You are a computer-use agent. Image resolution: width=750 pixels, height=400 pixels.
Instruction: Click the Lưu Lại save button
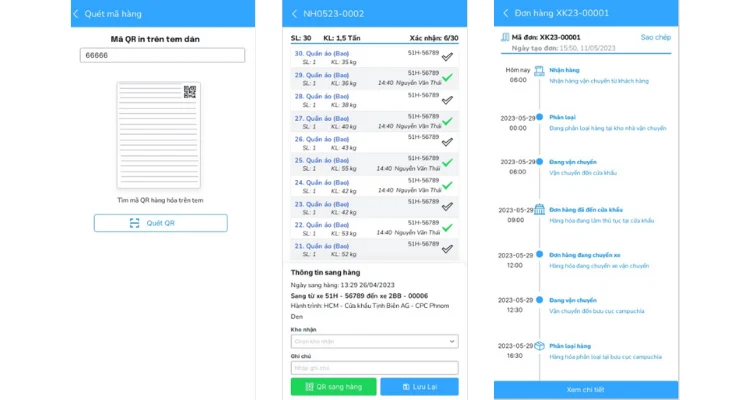click(419, 387)
